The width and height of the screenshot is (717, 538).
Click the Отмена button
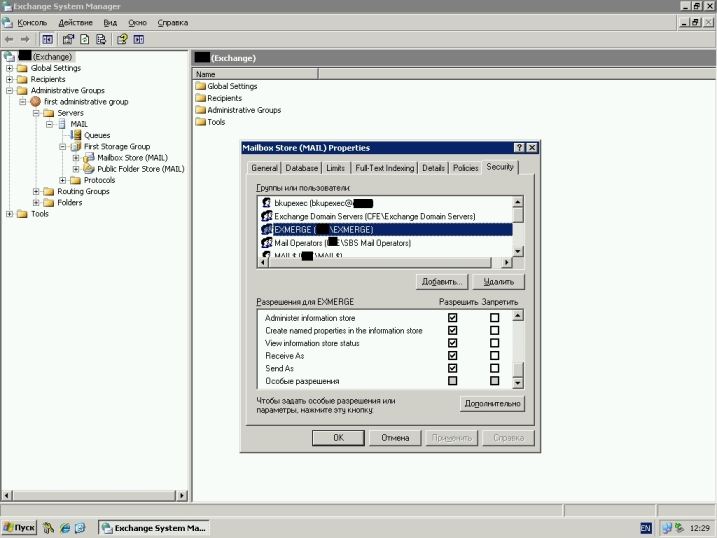click(x=395, y=438)
